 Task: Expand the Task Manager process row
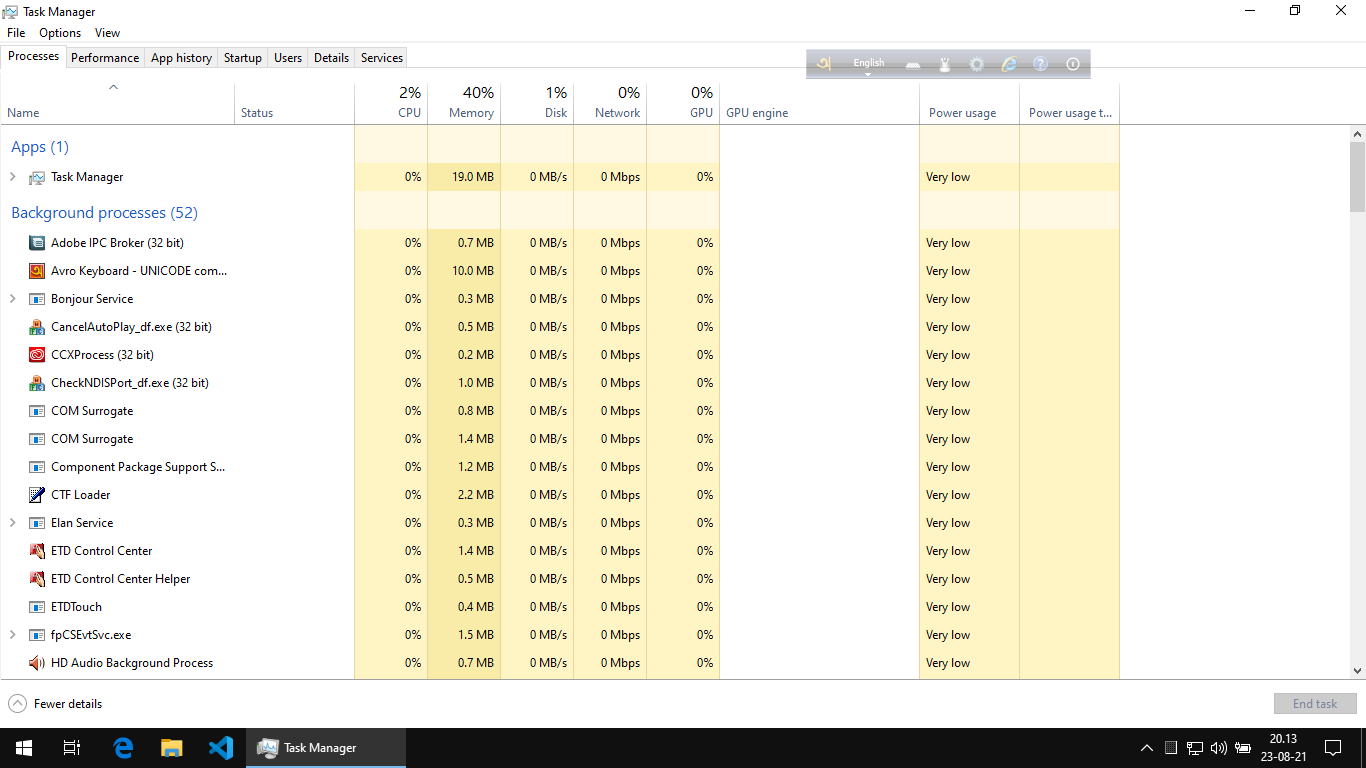coord(13,177)
